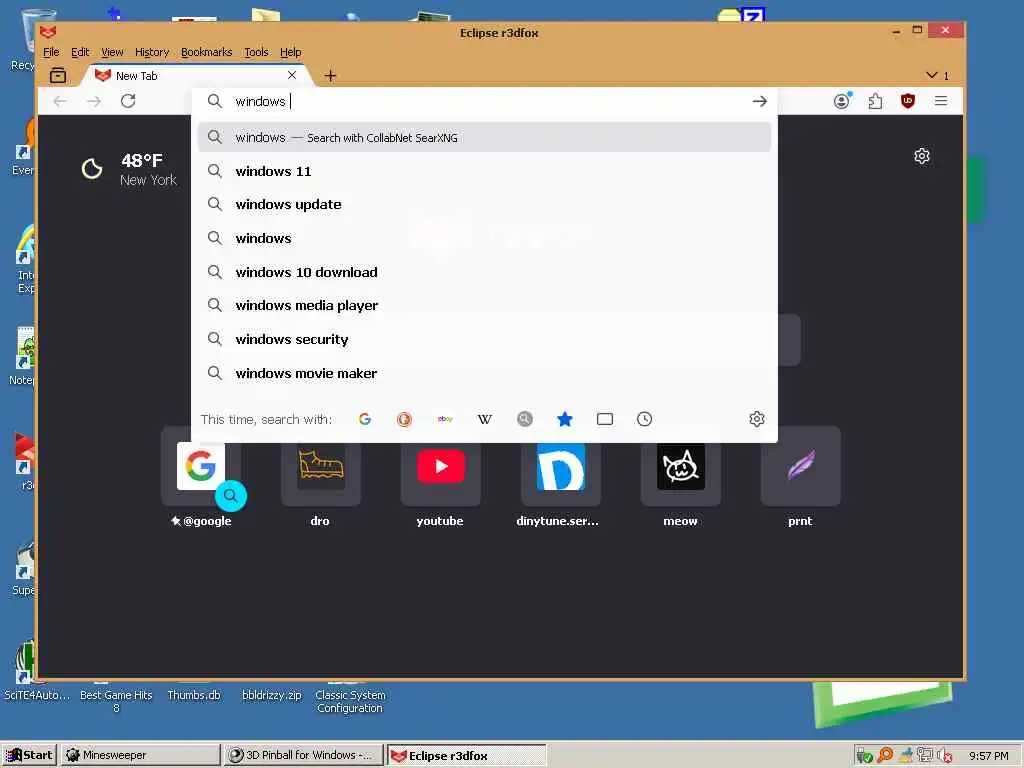Viewport: 1024px width, 768px height.
Task: Search this time with Google
Action: 364,419
